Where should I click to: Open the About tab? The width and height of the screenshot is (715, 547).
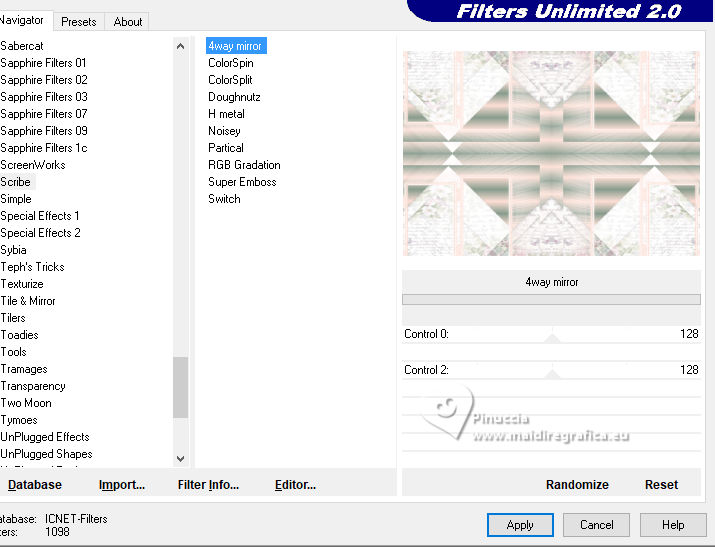click(x=128, y=22)
